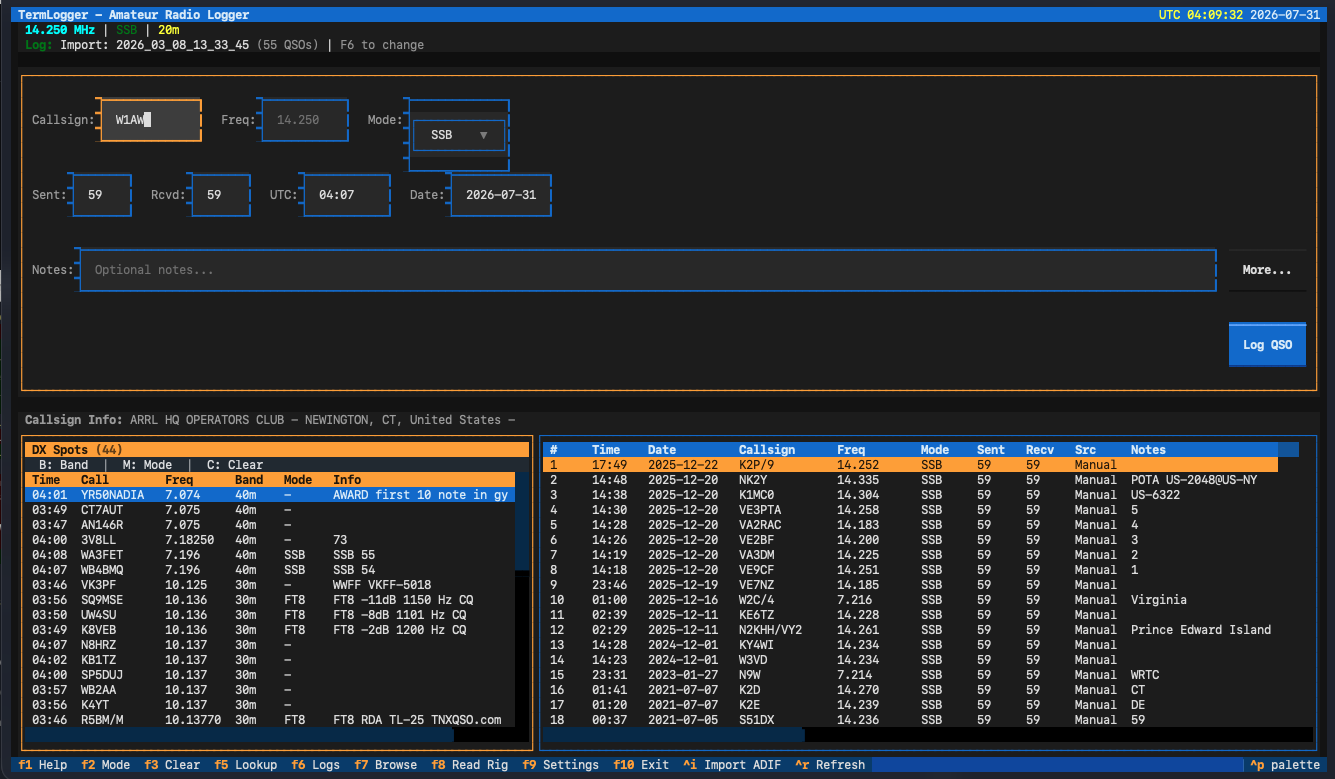Viewport: 1335px width, 779px height.
Task: Open the Mode dropdown showing SSB
Action: [459, 135]
